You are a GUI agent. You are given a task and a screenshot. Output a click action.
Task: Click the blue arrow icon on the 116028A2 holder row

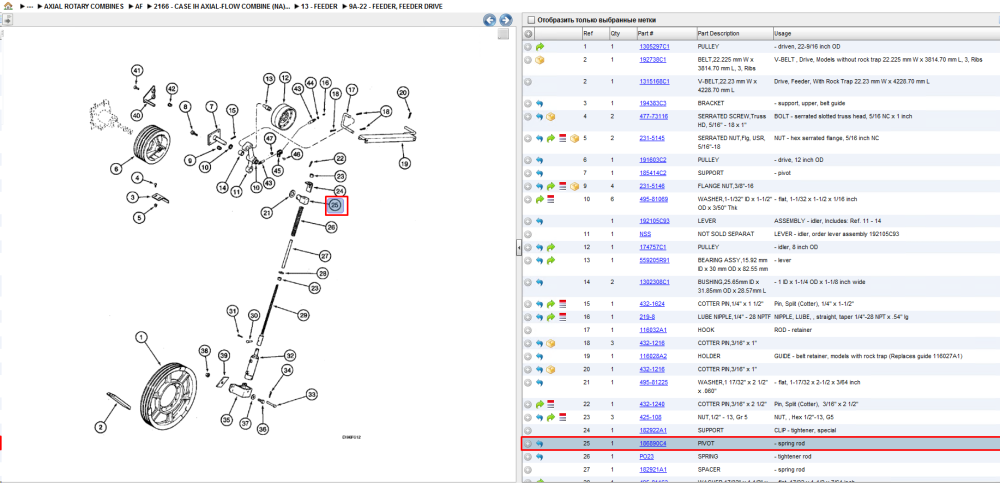[x=540, y=356]
